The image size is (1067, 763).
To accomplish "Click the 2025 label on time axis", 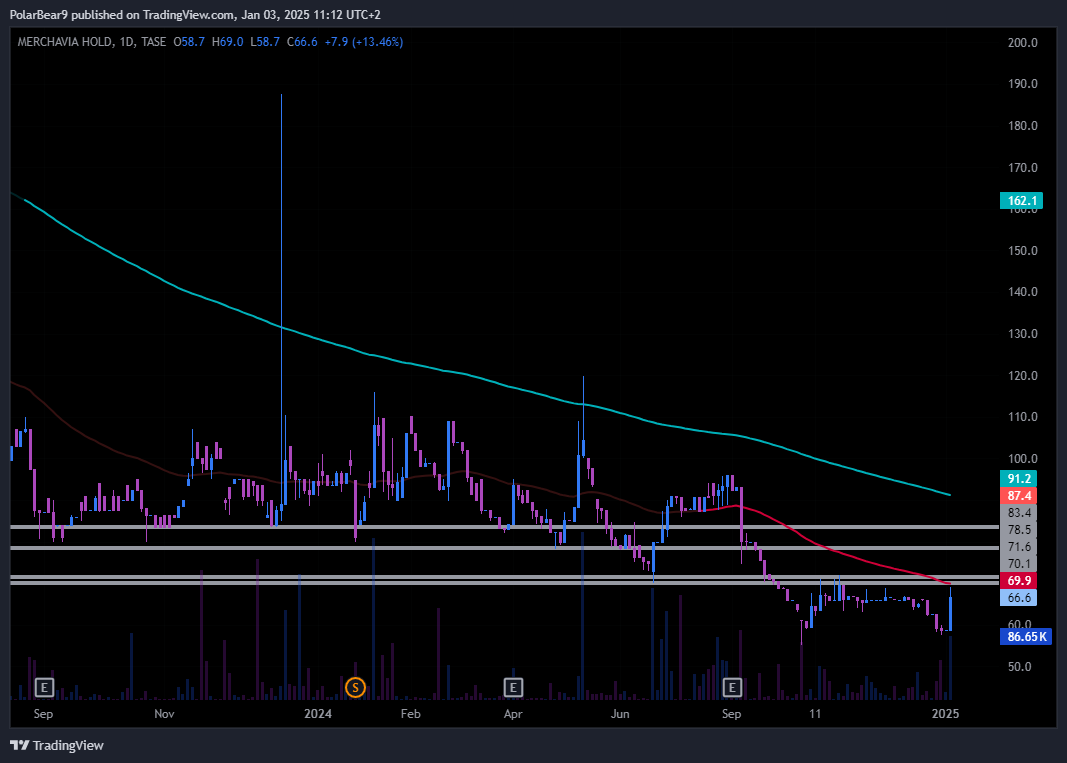I will pyautogui.click(x=945, y=714).
